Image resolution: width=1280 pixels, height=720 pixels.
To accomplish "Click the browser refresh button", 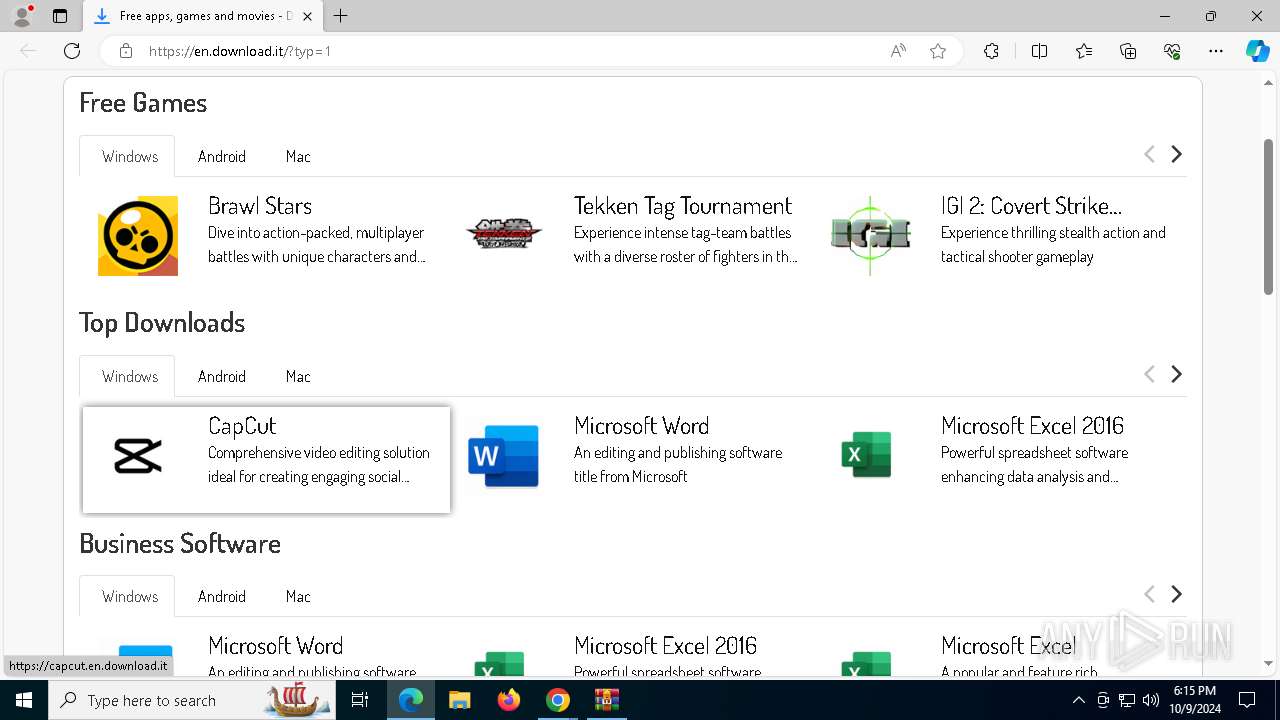I will (72, 51).
